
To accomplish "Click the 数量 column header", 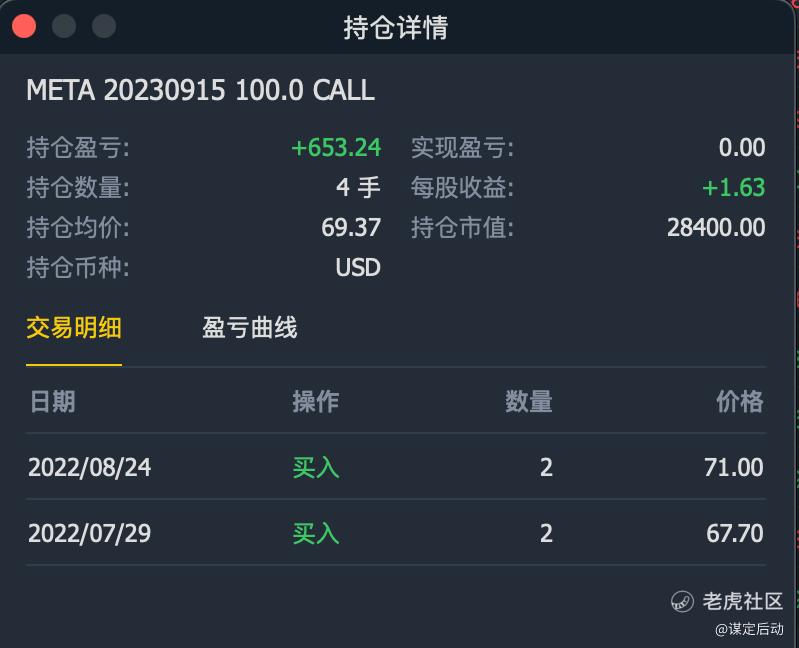I will (x=528, y=401).
